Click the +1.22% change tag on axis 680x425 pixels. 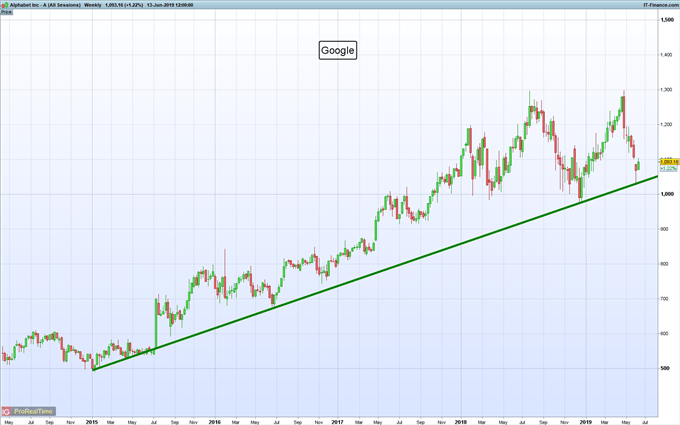click(668, 168)
